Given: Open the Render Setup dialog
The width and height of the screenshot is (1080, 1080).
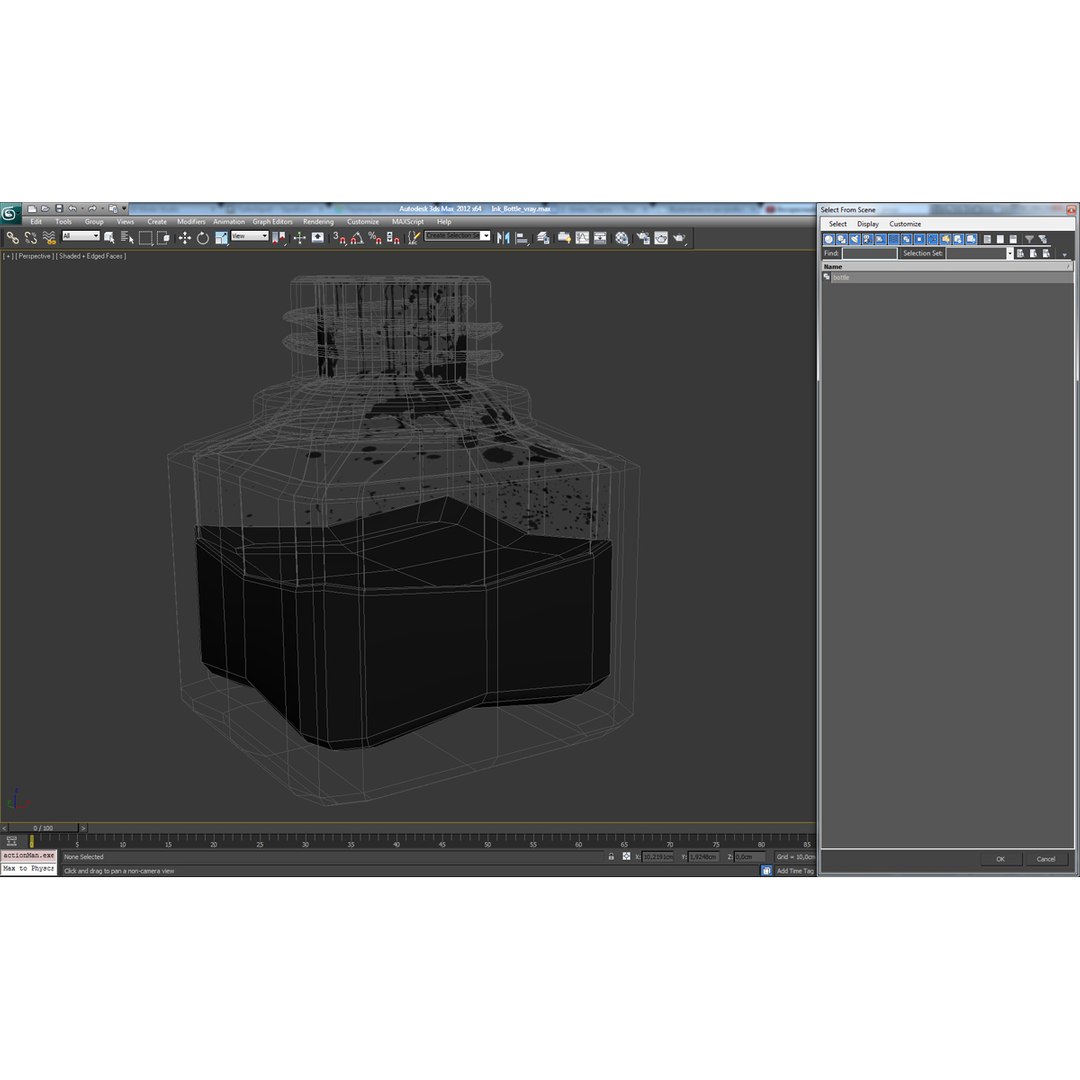Looking at the screenshot, I should (643, 238).
